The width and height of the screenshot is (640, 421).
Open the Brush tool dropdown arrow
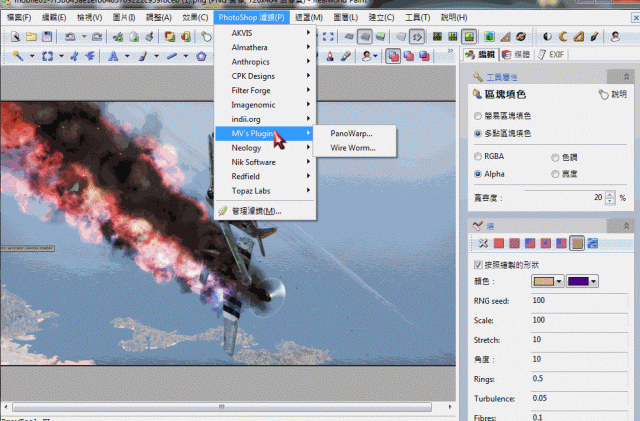(x=156, y=56)
